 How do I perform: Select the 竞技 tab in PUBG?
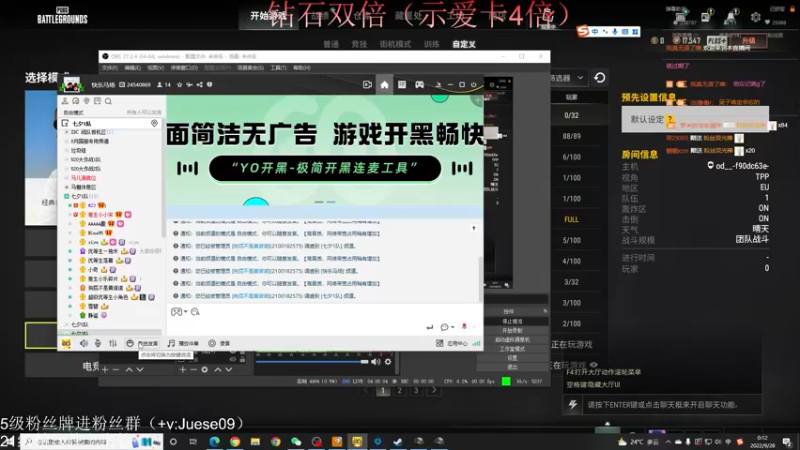359,44
